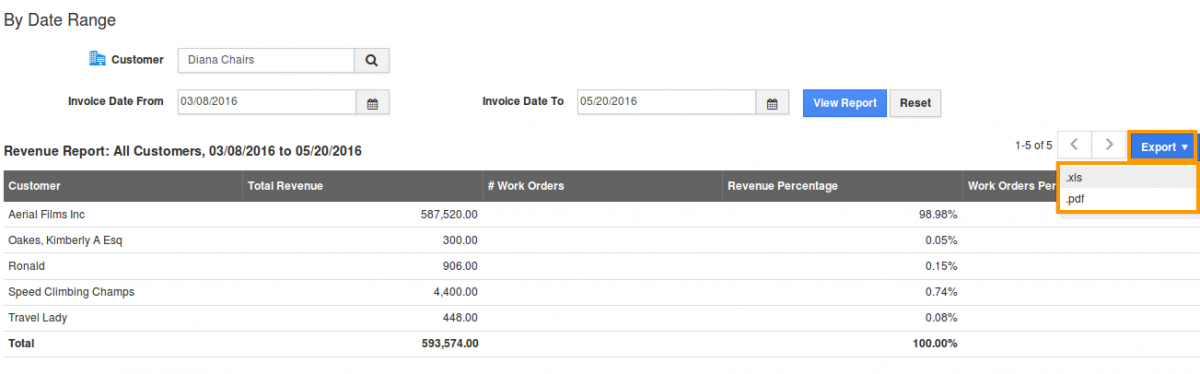The height and width of the screenshot is (374, 1200).
Task: Open the Export dropdown button
Action: coord(1164,146)
